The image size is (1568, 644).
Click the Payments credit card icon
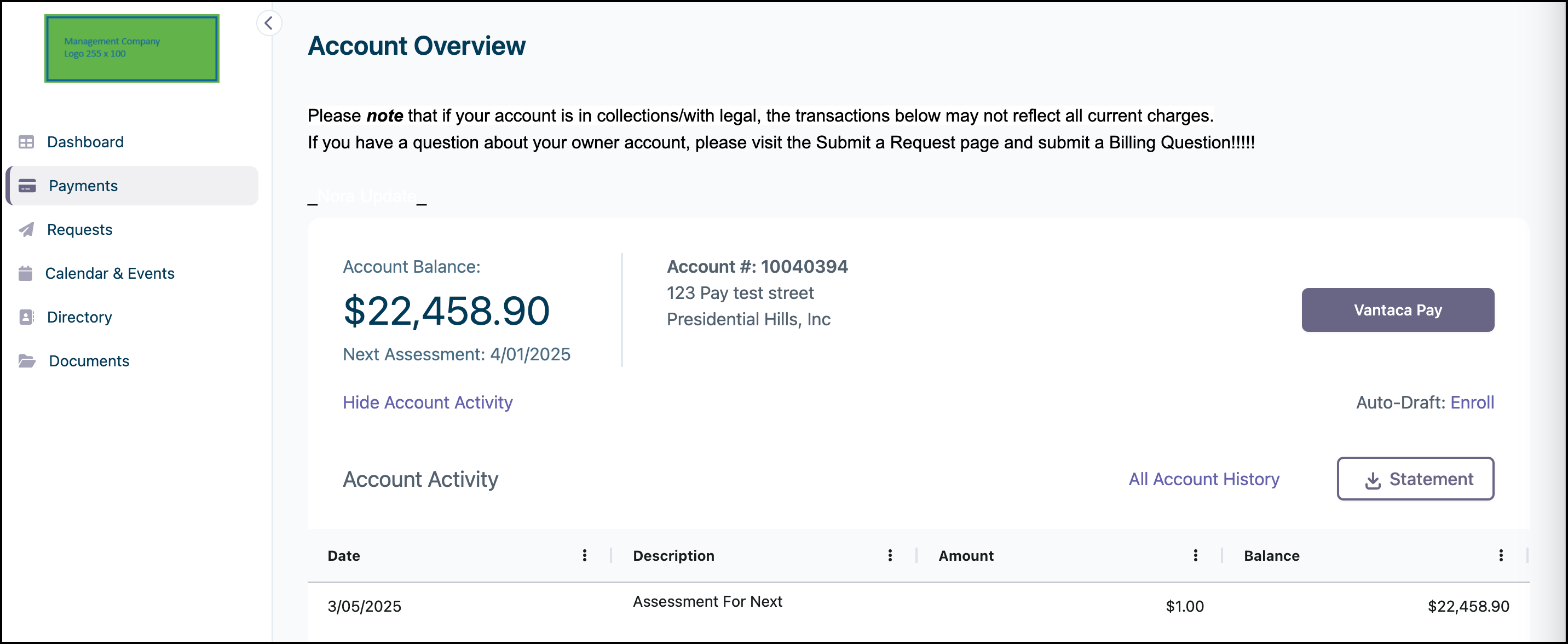click(27, 186)
